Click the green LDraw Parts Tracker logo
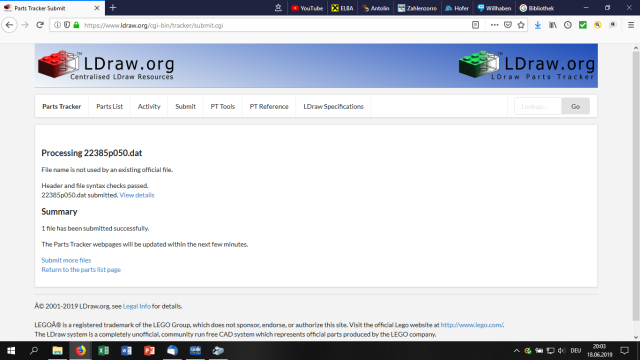 [x=527, y=64]
